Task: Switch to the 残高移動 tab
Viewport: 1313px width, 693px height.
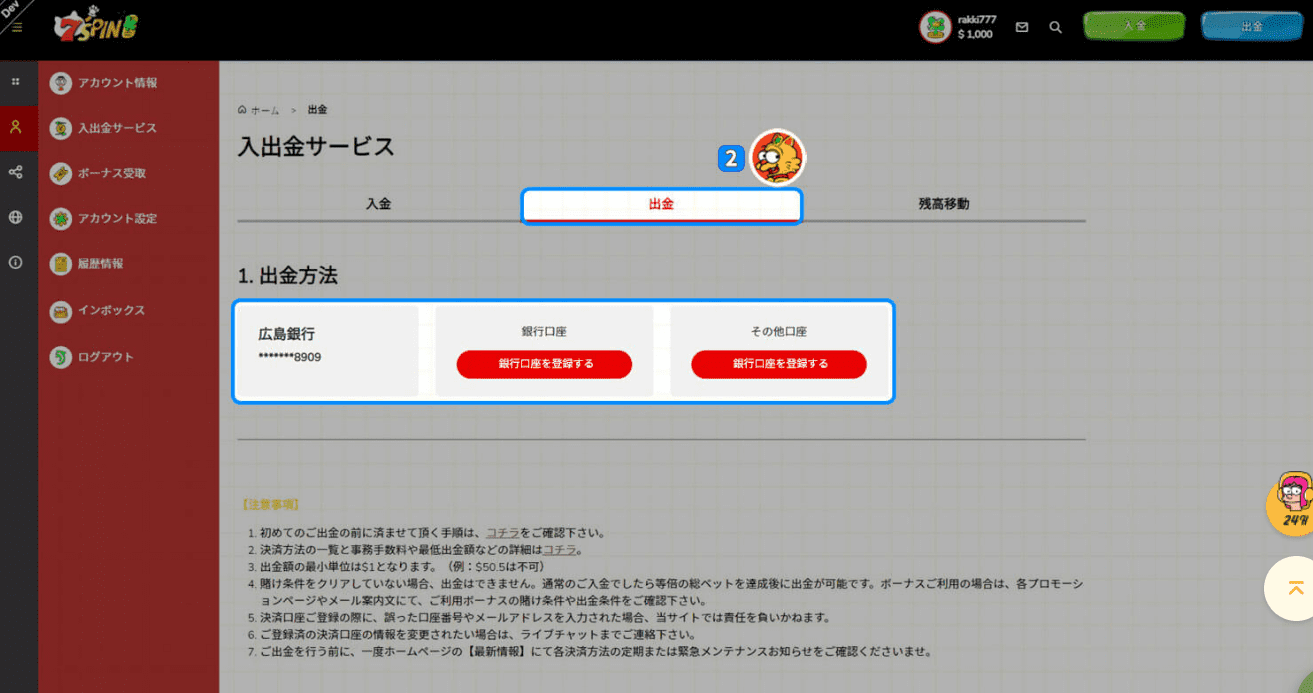Action: click(x=943, y=204)
